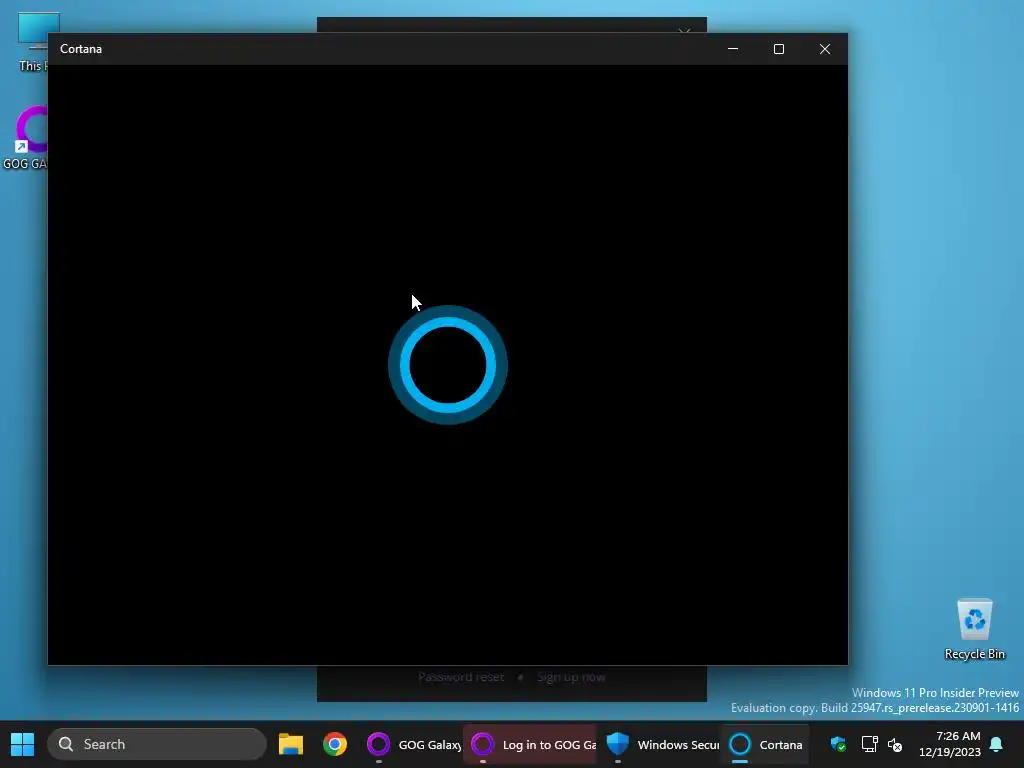Select the This PC desktop icon

[x=31, y=42]
